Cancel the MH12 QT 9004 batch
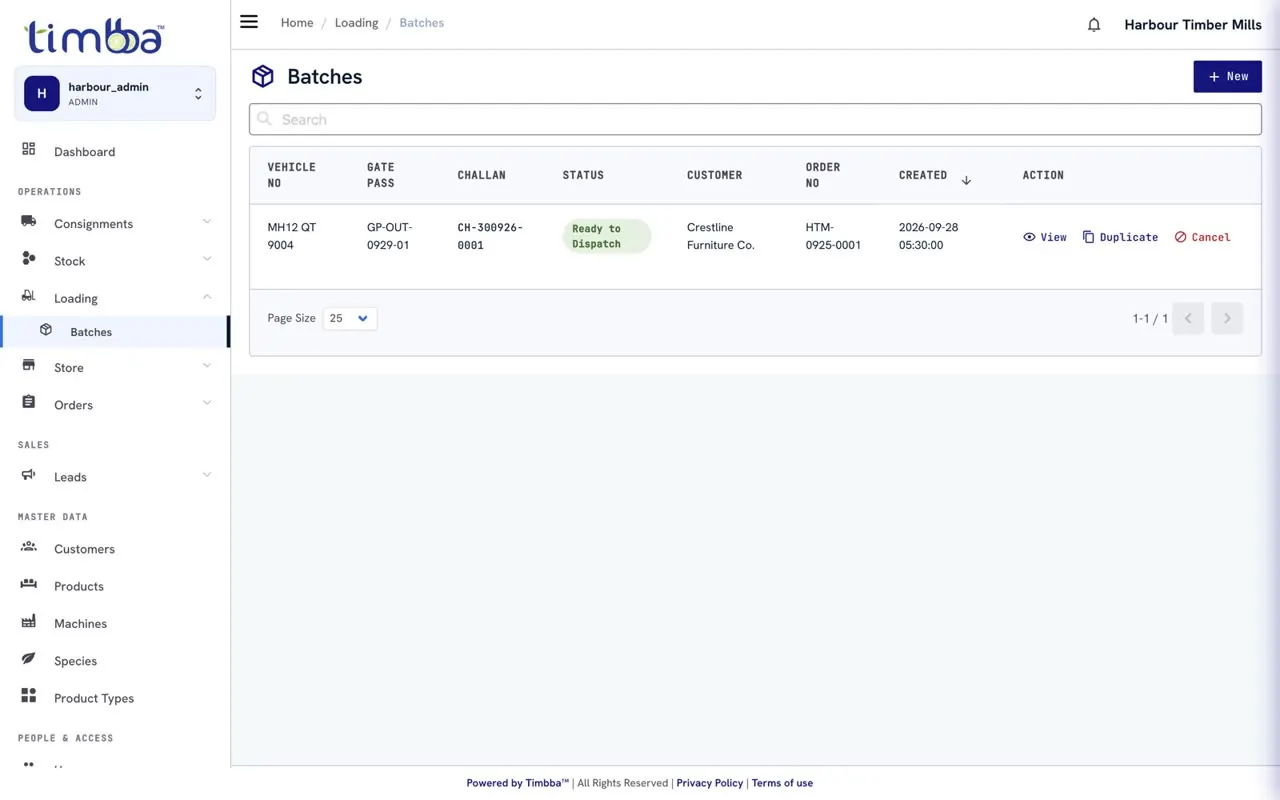Image resolution: width=1280 pixels, height=800 pixels. 1202,237
